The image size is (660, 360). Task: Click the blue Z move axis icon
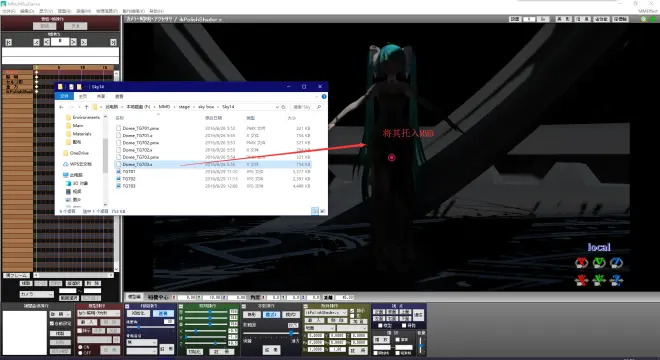point(616,280)
